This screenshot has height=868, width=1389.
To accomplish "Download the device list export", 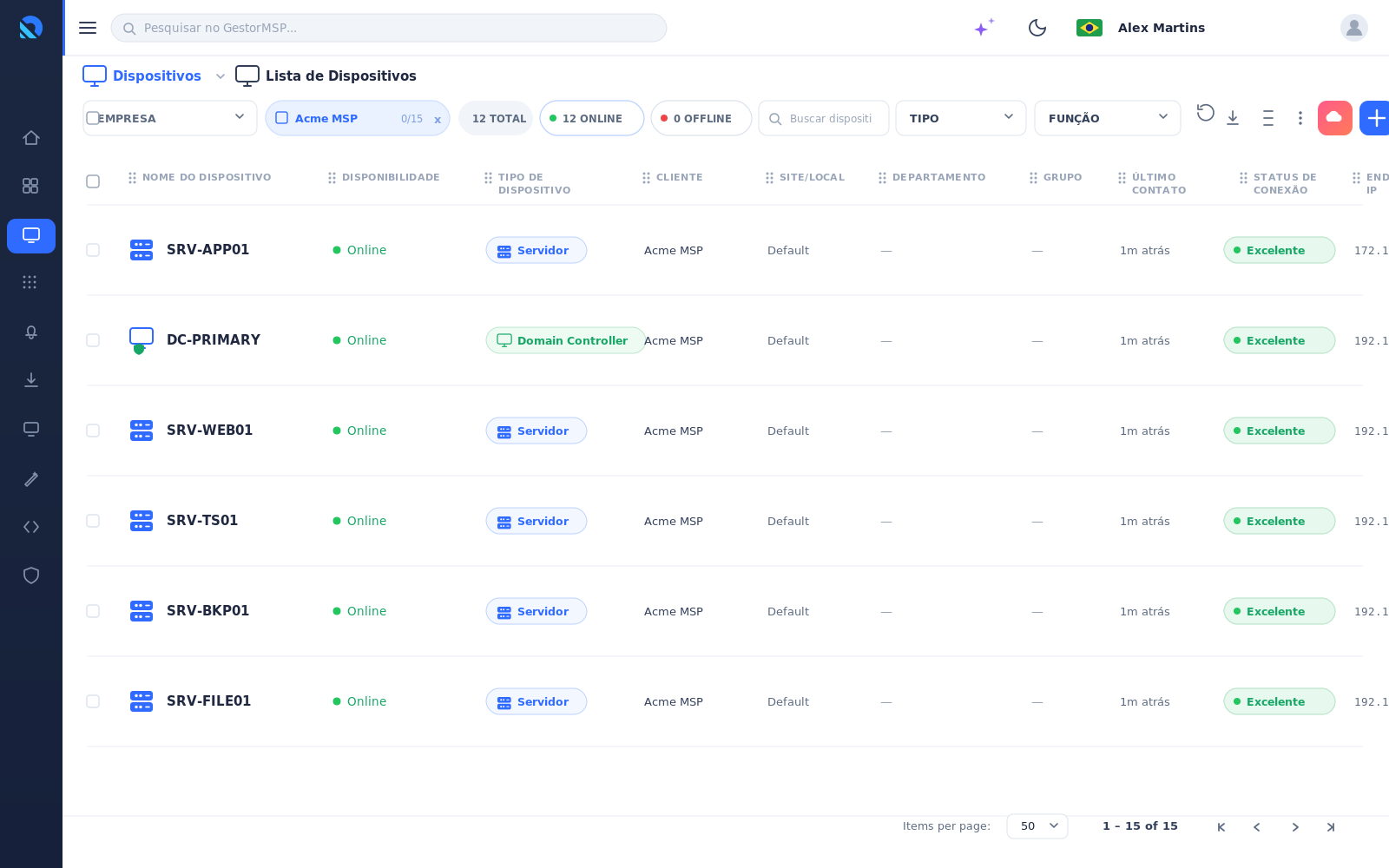I will 1233,118.
